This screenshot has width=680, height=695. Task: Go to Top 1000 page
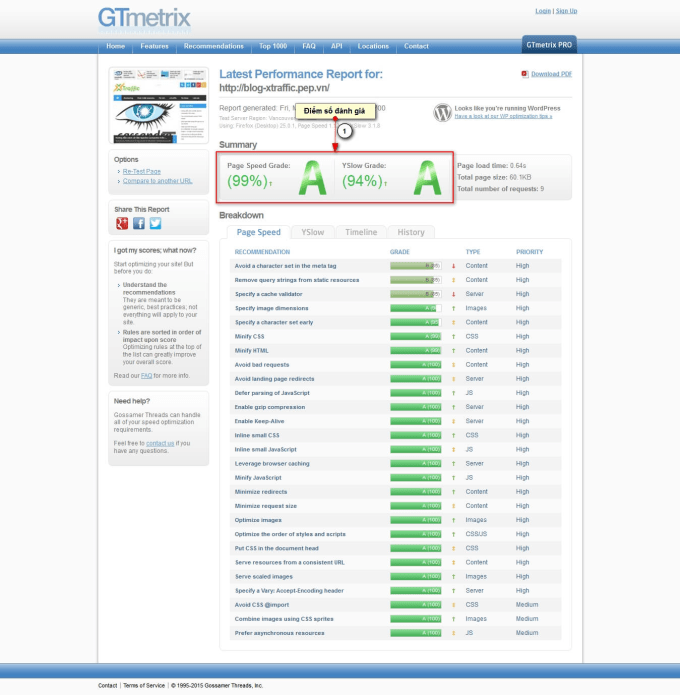point(273,46)
